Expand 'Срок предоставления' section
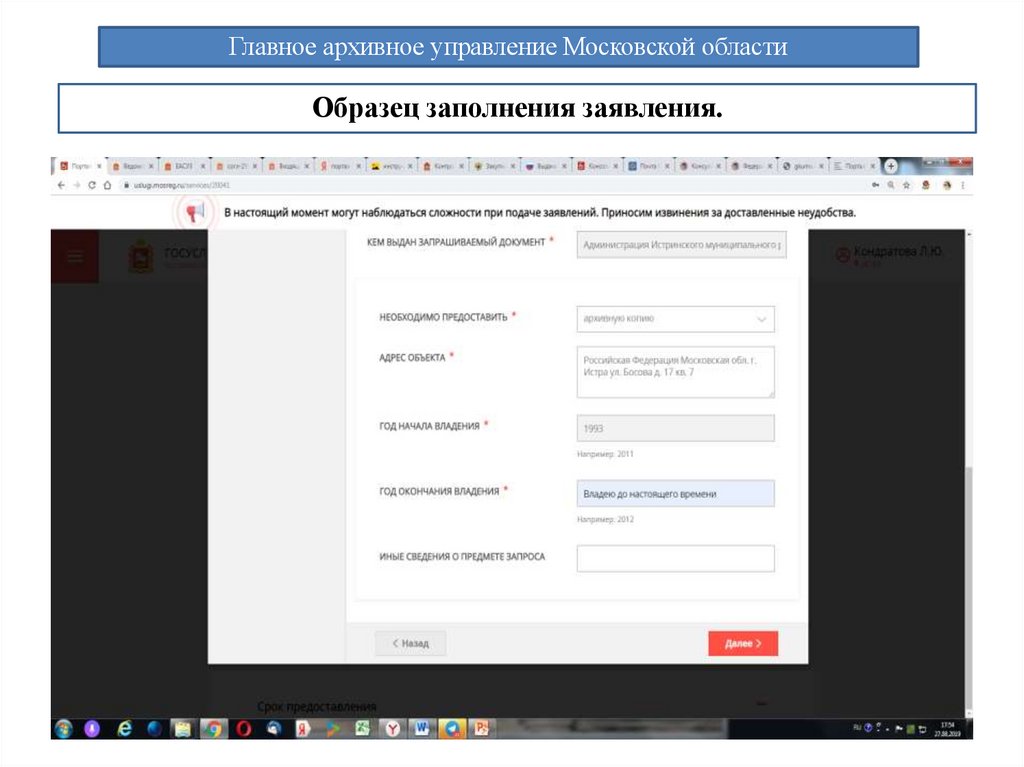Viewport: 1024px width, 767px height. click(x=761, y=704)
